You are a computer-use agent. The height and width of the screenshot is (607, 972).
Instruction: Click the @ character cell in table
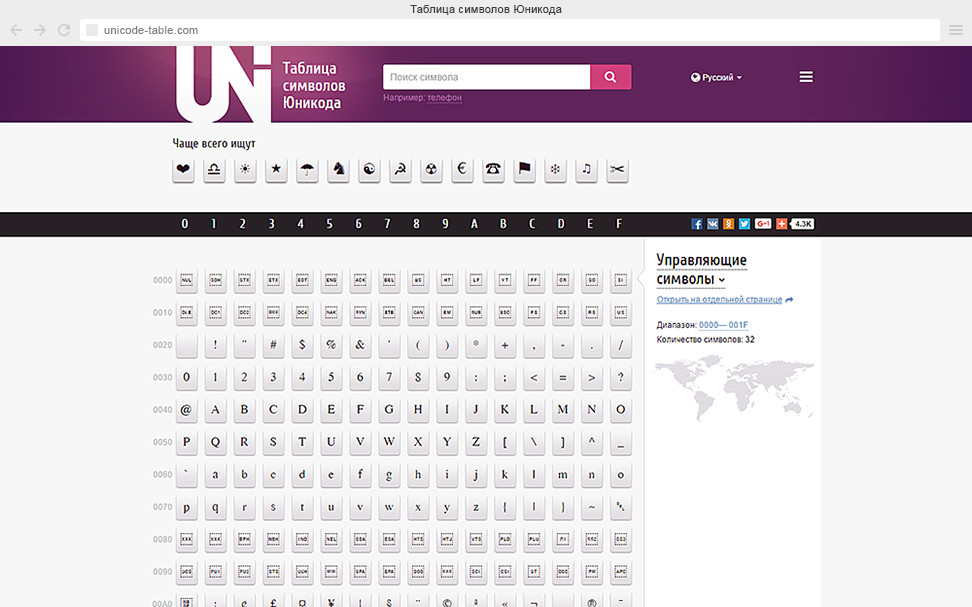coord(186,409)
